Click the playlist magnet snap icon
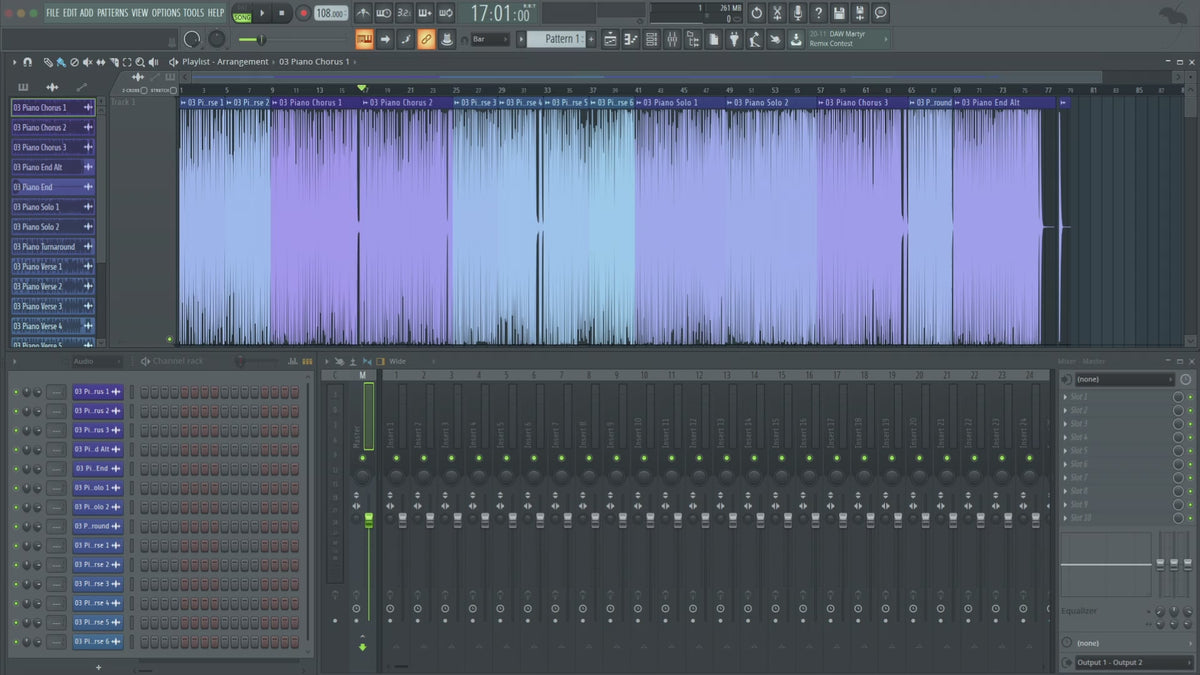 pos(27,62)
